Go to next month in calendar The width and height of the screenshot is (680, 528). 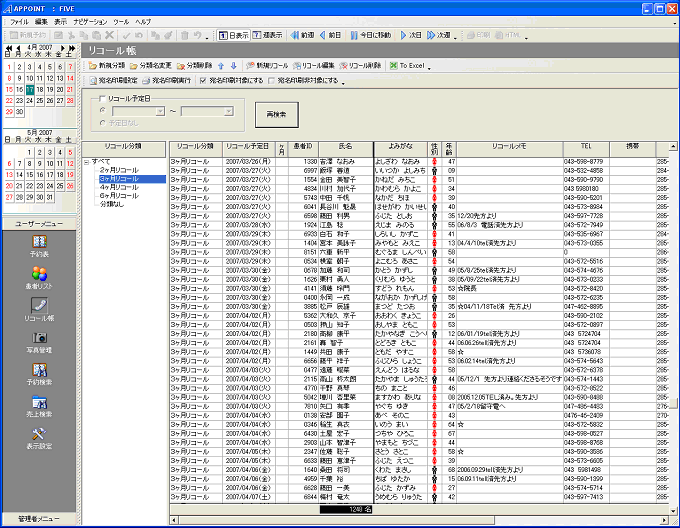click(x=62, y=48)
